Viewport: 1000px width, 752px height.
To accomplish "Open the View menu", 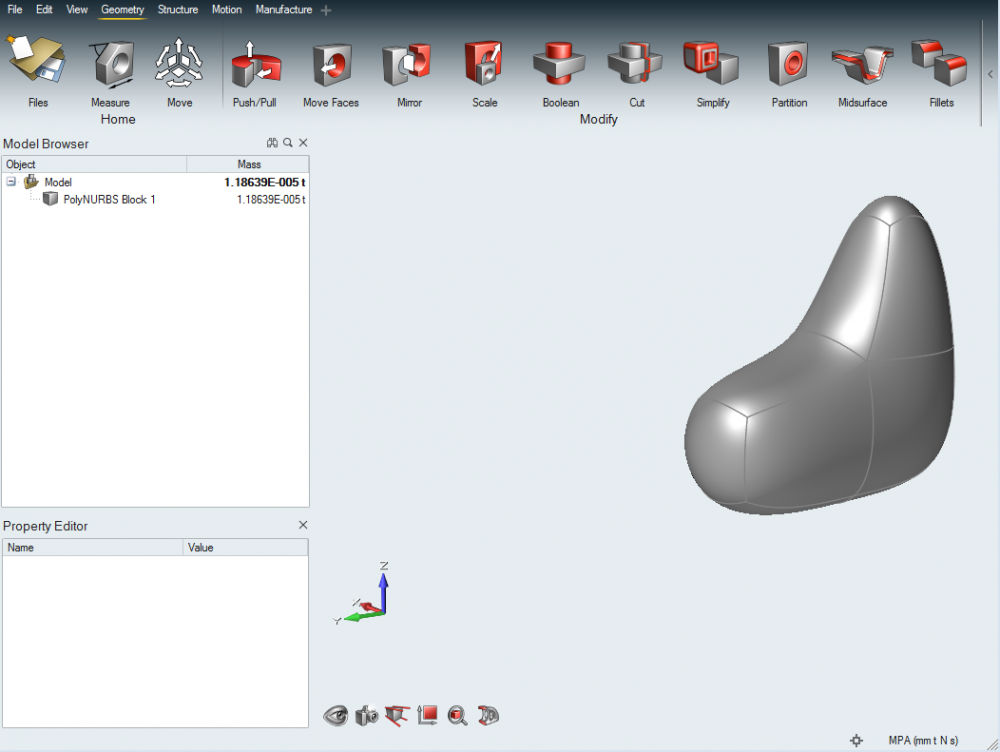I will (x=77, y=10).
